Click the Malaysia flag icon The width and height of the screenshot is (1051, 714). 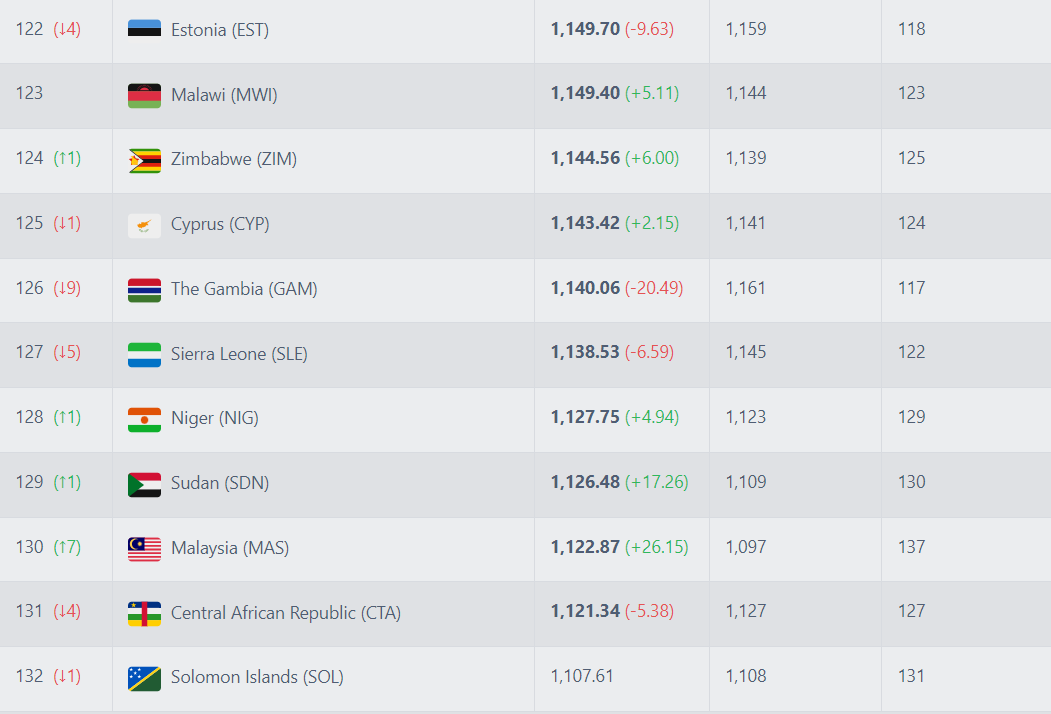[x=144, y=548]
